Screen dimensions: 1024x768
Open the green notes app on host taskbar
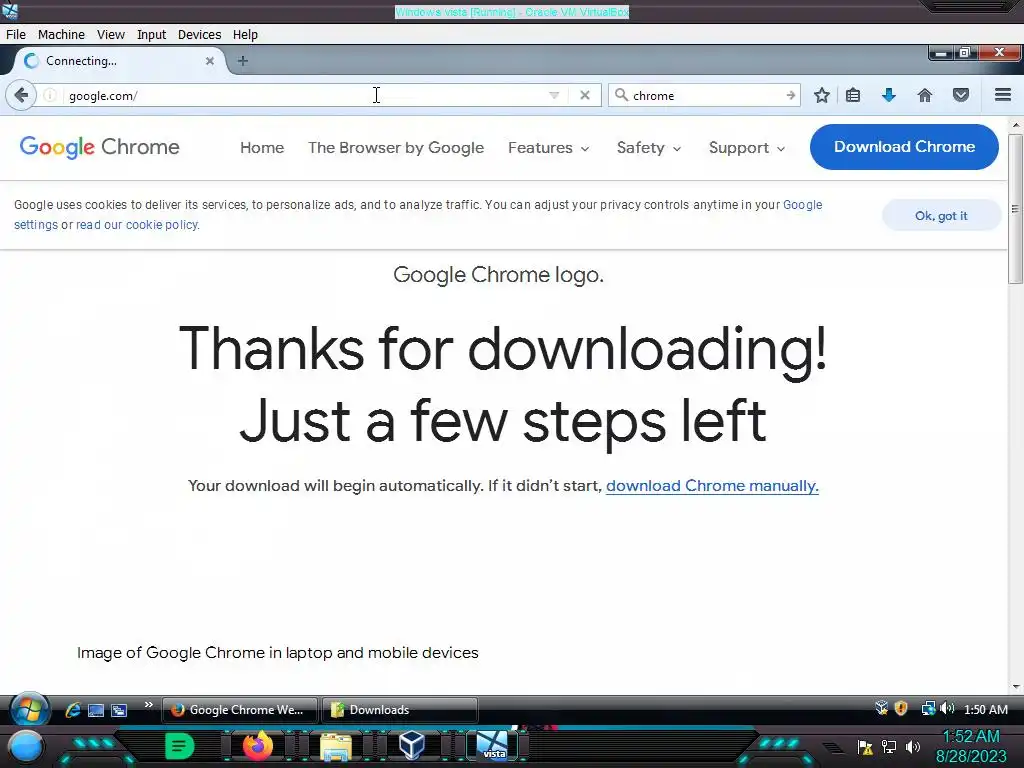[x=179, y=746]
